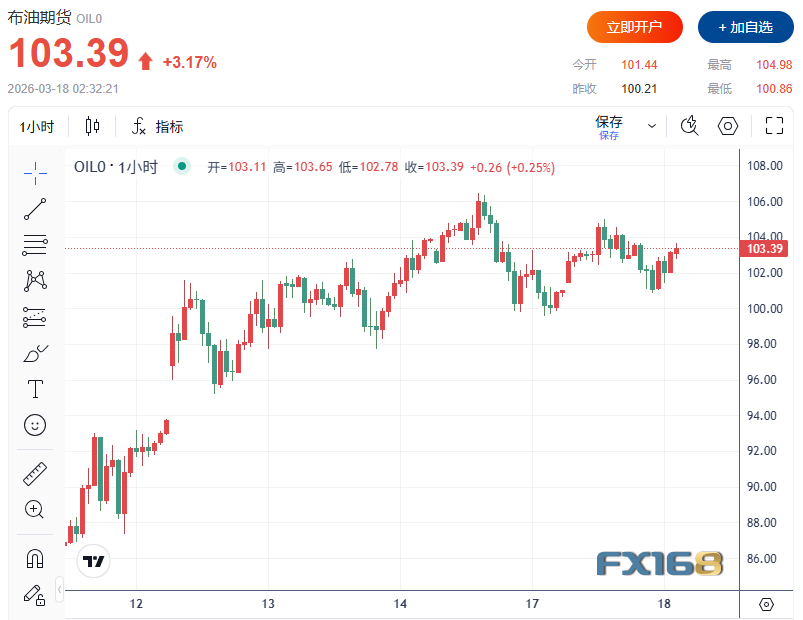This screenshot has width=803, height=620.
Task: Toggle lock all drawing tools
Action: pos(35,594)
